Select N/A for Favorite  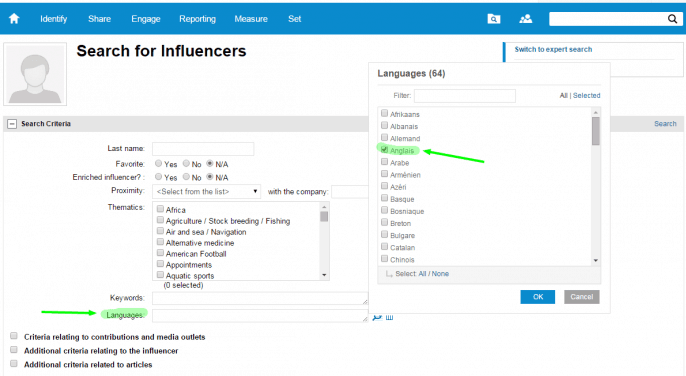(210, 163)
